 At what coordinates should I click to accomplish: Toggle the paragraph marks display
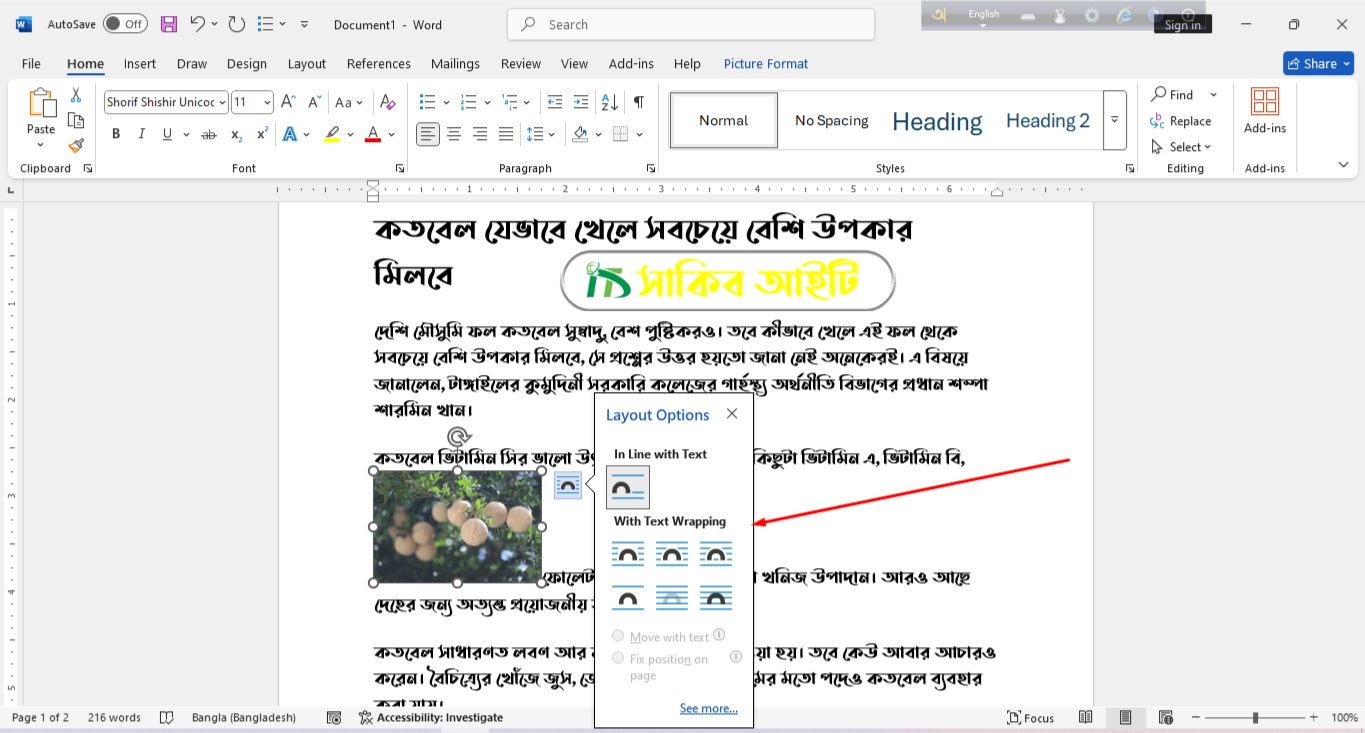pos(637,101)
